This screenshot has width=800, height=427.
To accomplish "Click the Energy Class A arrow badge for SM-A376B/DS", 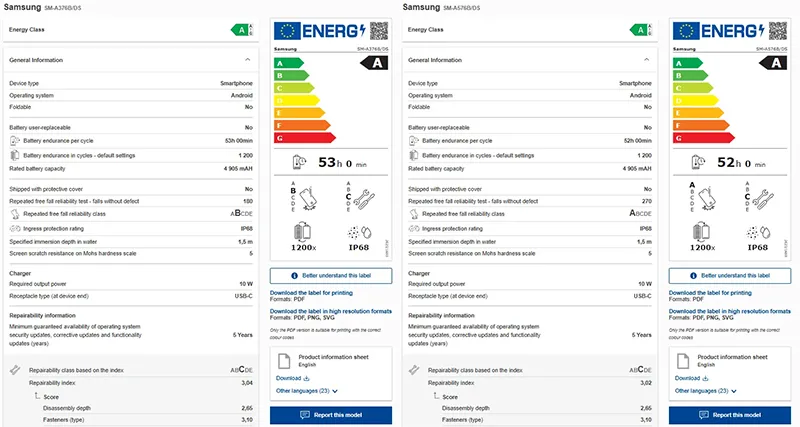I will [x=241, y=30].
